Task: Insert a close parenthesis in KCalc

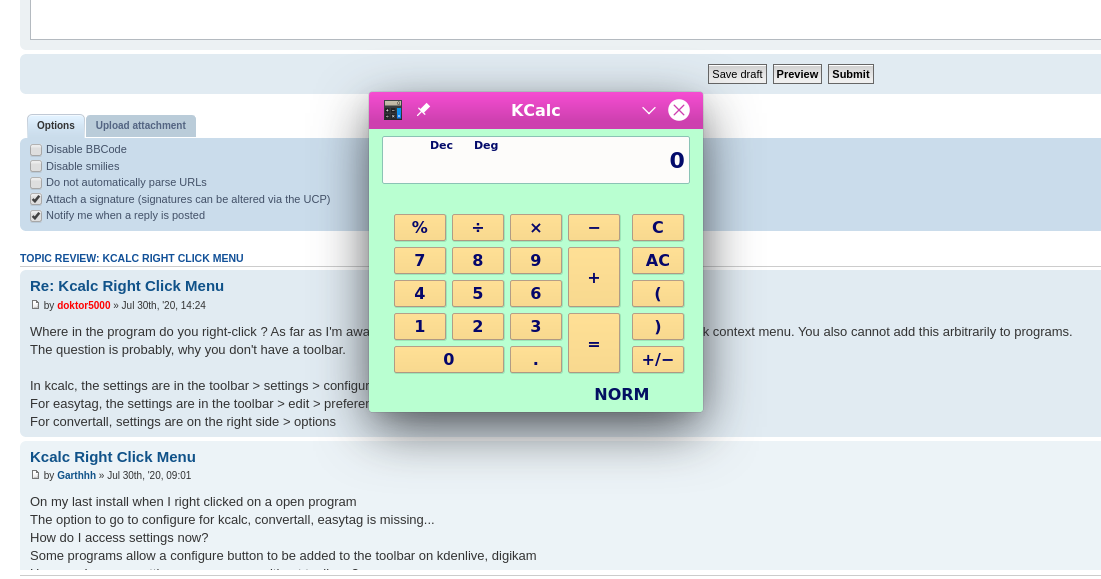Action: click(x=658, y=326)
